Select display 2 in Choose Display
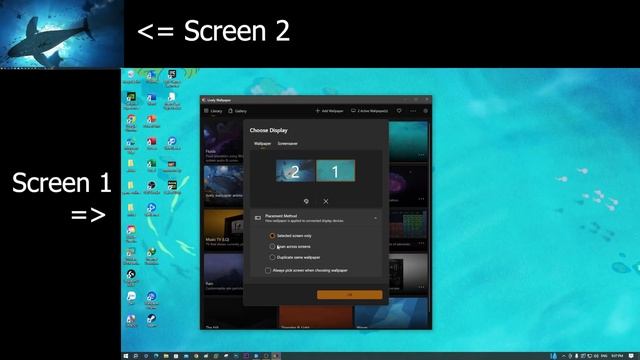Screen dimensions: 640x360 coord(295,171)
